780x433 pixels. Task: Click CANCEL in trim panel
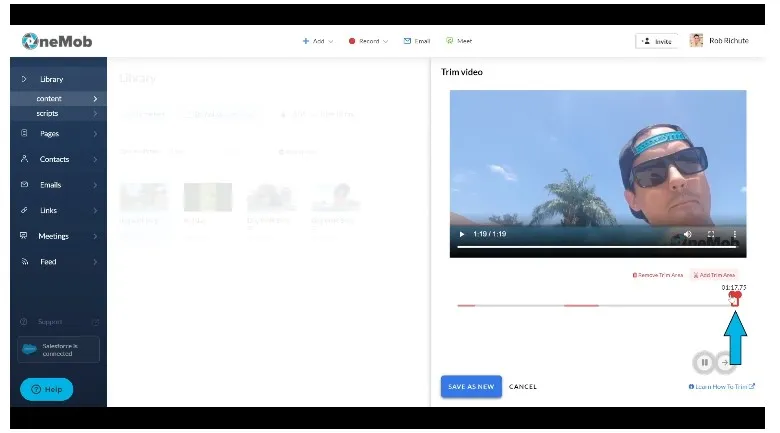pyautogui.click(x=523, y=387)
